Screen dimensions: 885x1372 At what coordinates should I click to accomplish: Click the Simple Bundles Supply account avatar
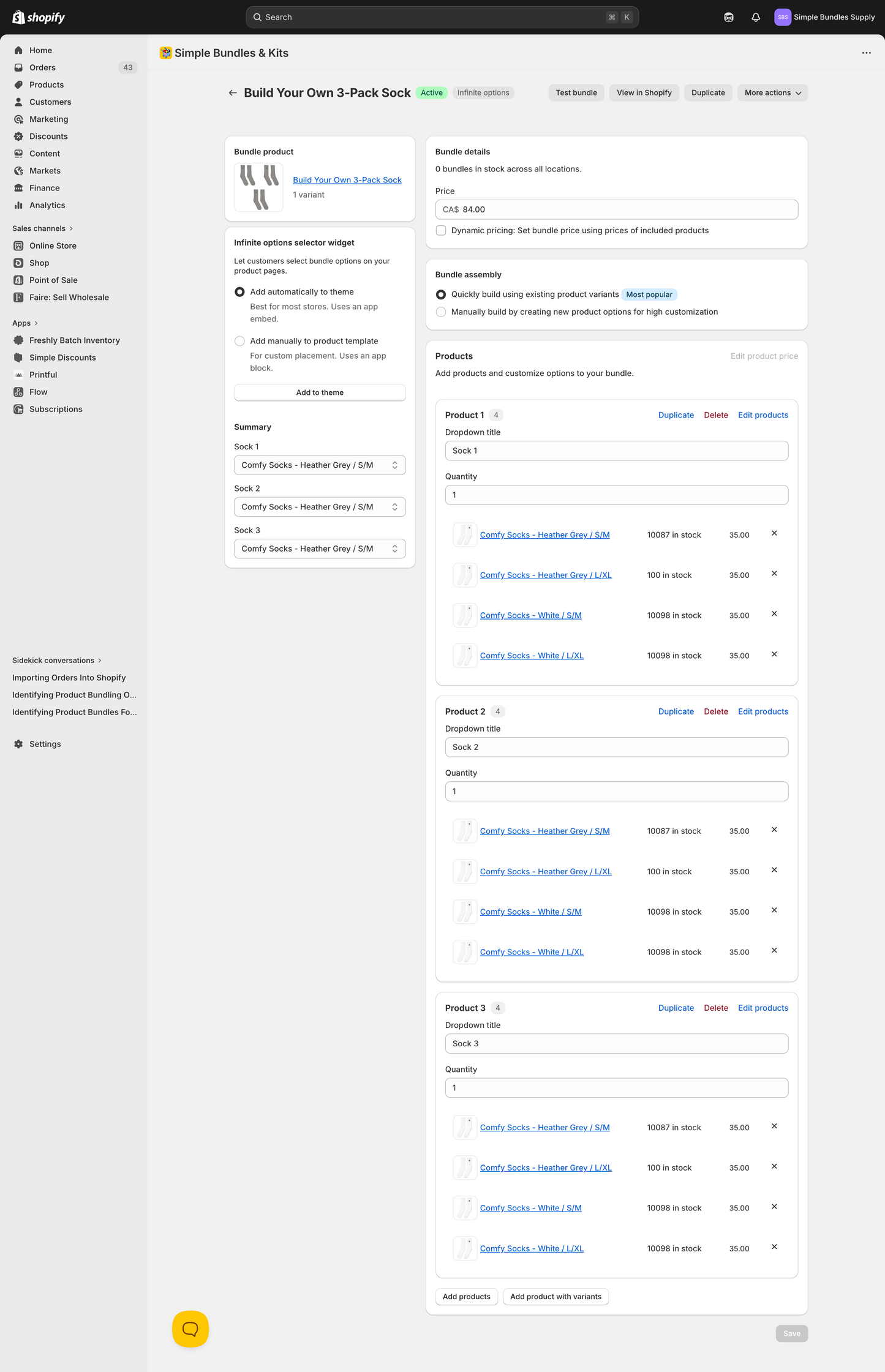(x=782, y=17)
